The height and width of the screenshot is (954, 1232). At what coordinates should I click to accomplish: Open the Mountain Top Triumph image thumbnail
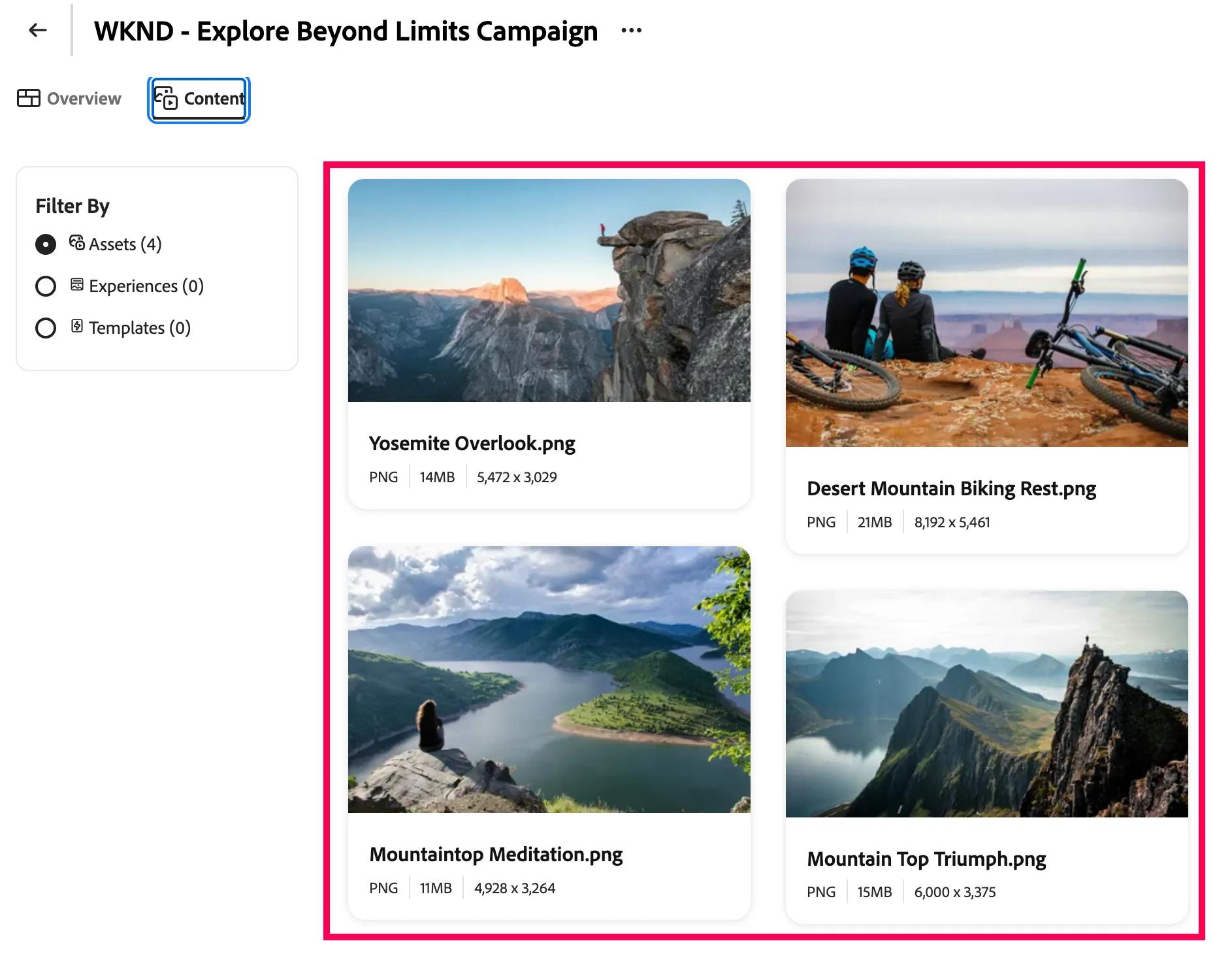(x=987, y=704)
